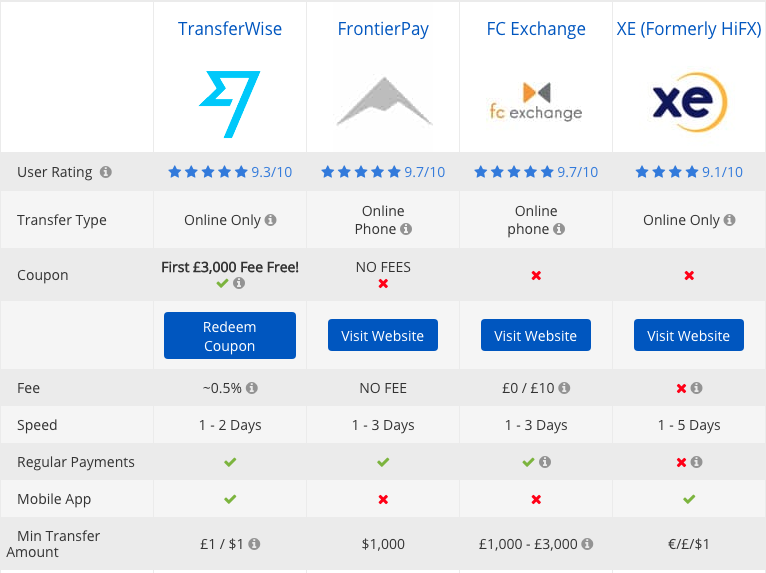Click FrontierPay mobile app red cross
Image resolution: width=766 pixels, height=573 pixels.
click(383, 499)
